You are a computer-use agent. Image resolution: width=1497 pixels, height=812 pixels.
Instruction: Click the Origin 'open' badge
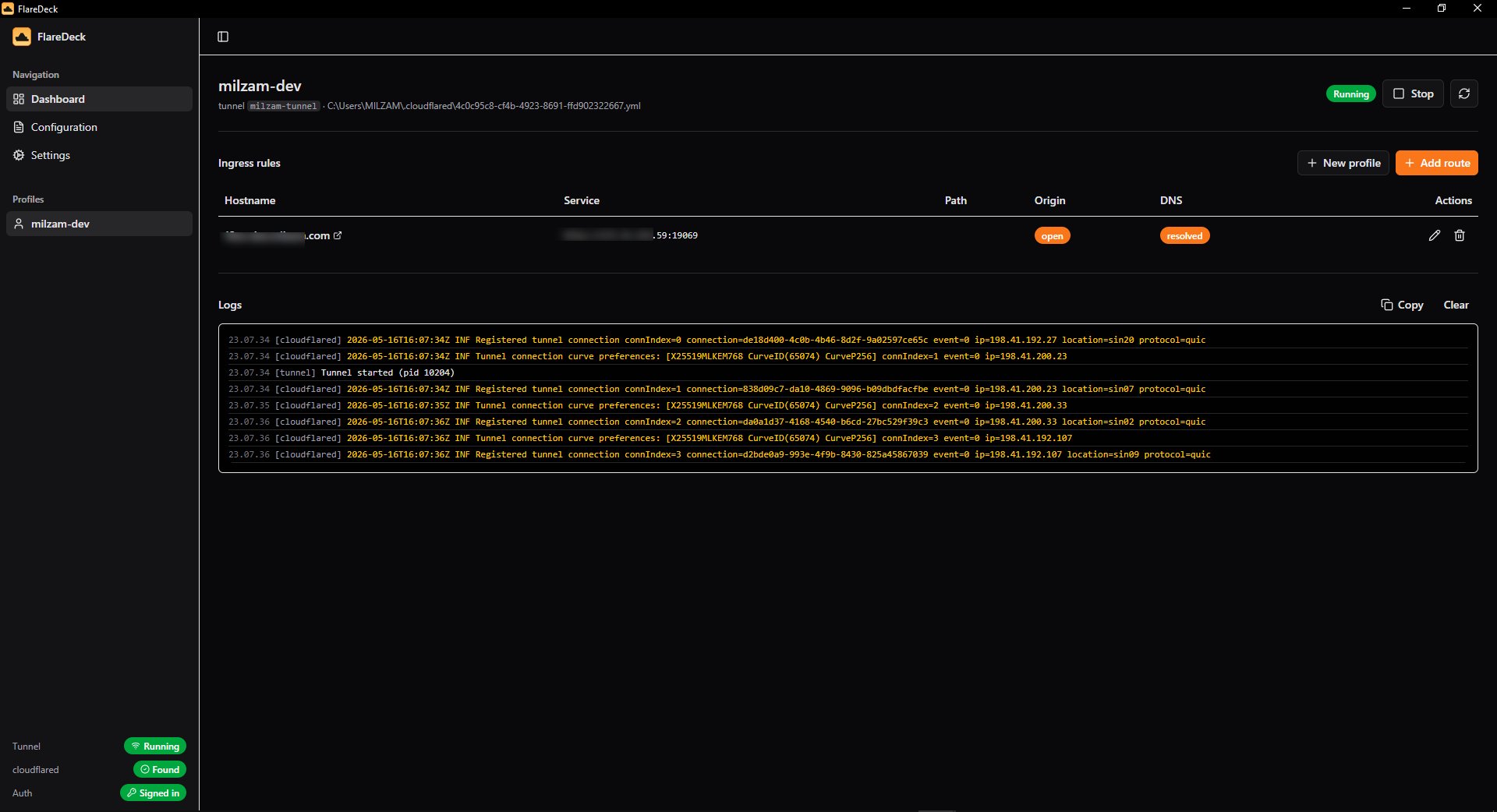(x=1052, y=236)
